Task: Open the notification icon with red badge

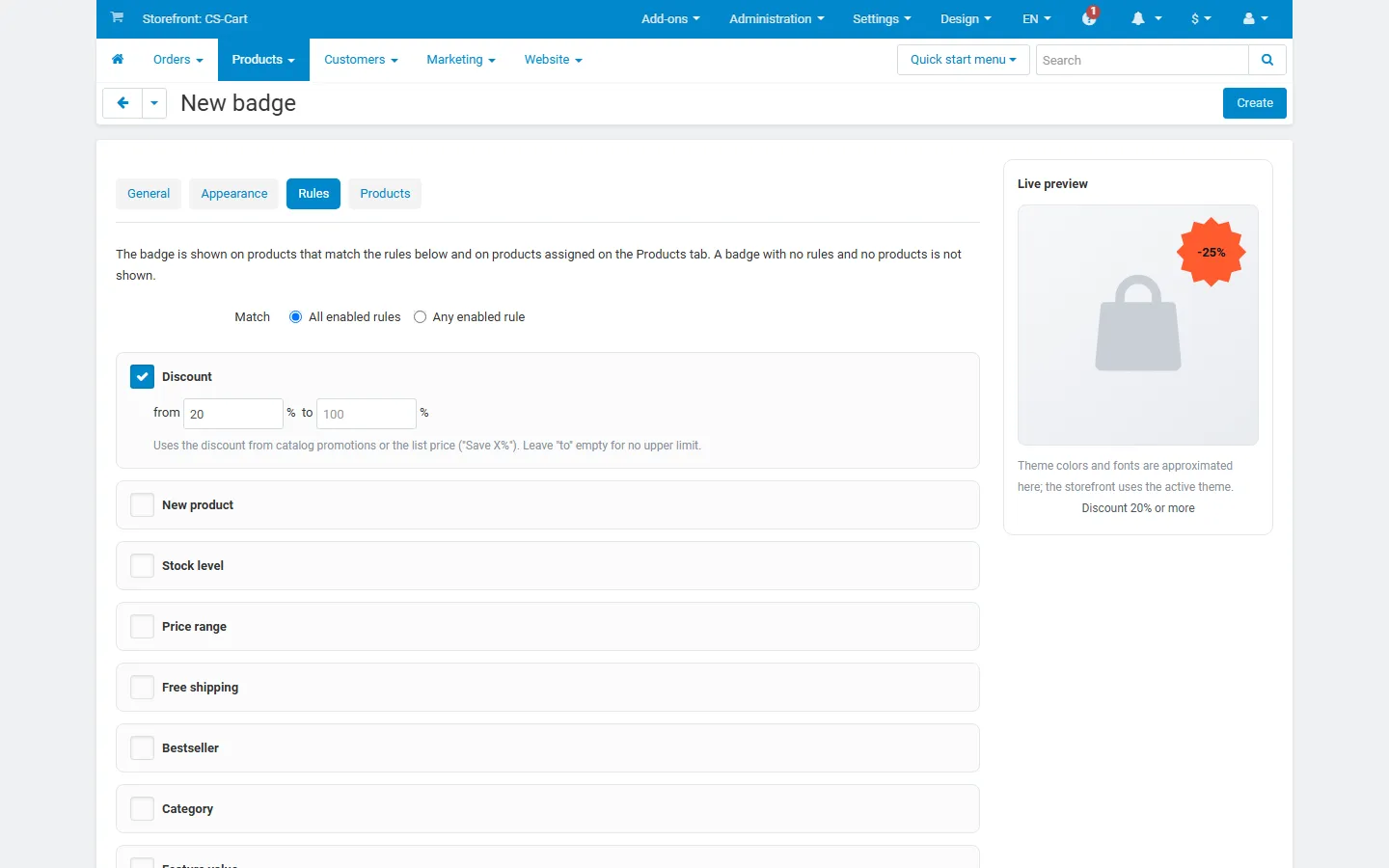Action: click(x=1090, y=16)
